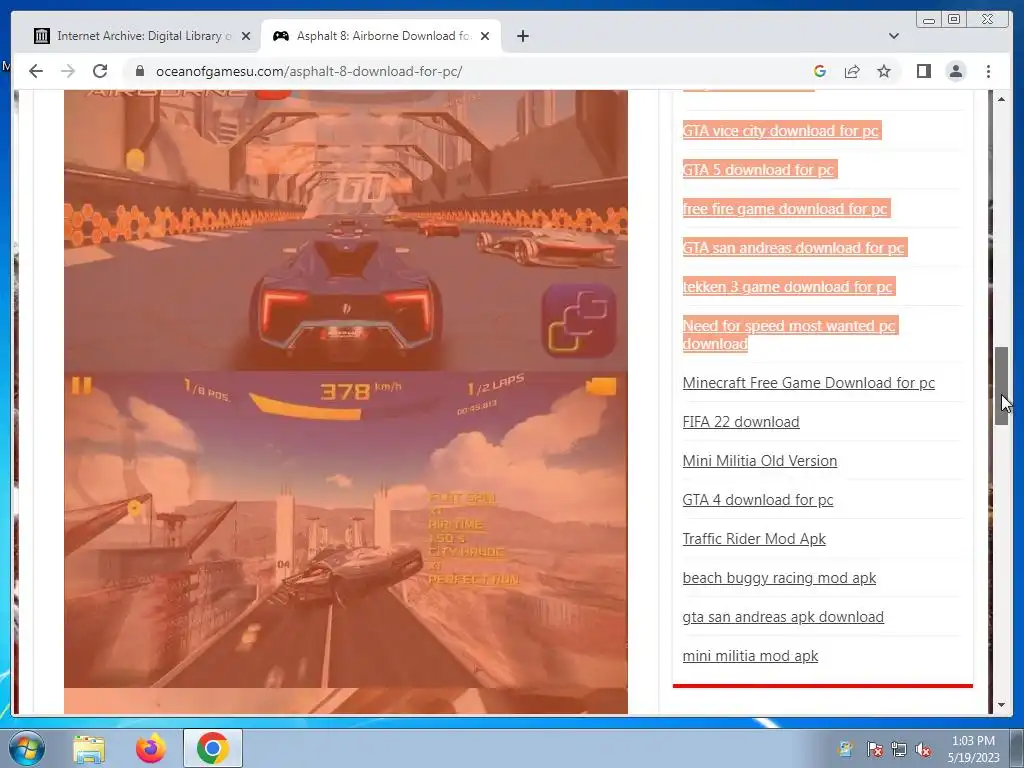Screen dimensions: 1024x768
Task: Open the Google search icon in address bar
Action: (x=820, y=71)
